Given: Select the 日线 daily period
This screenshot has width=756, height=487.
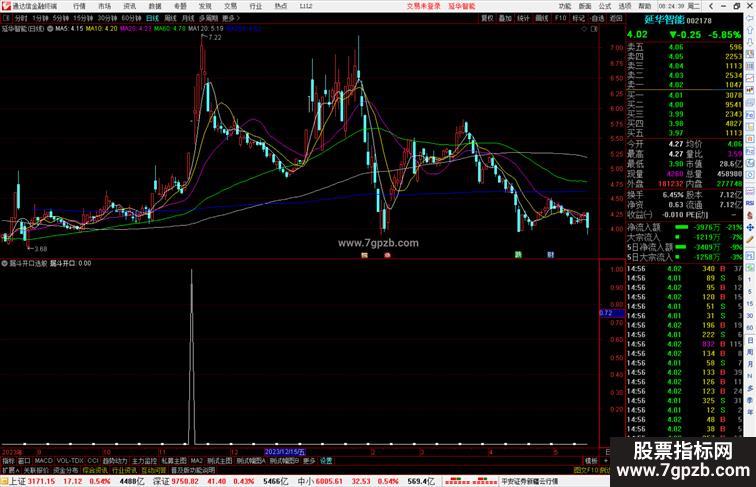Looking at the screenshot, I should [x=152, y=18].
